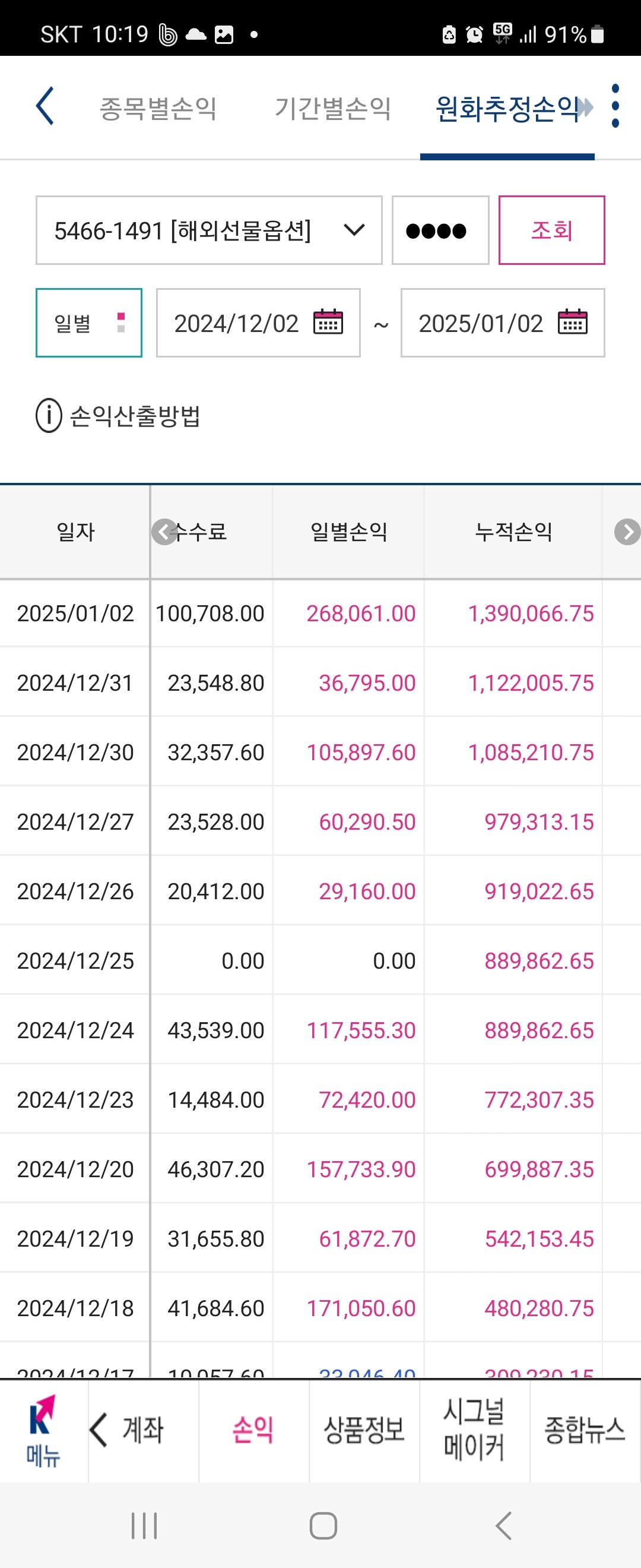The image size is (641, 1568).
Task: Open start date calendar picker icon
Action: point(328,322)
